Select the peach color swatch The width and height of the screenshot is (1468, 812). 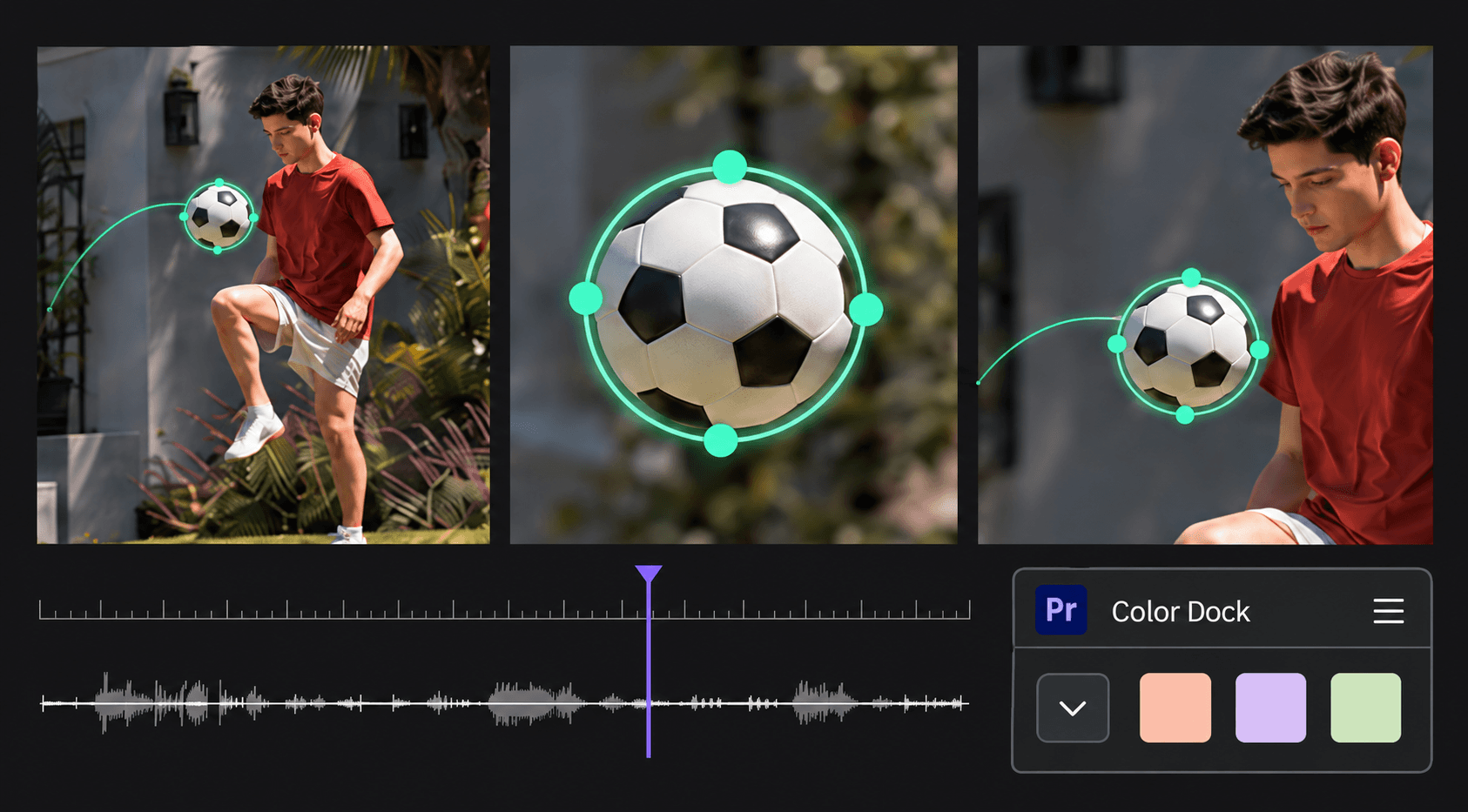(1175, 708)
